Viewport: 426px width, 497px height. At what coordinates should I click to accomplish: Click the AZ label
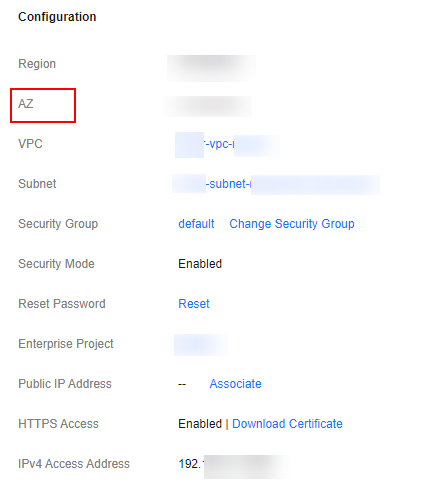26,104
